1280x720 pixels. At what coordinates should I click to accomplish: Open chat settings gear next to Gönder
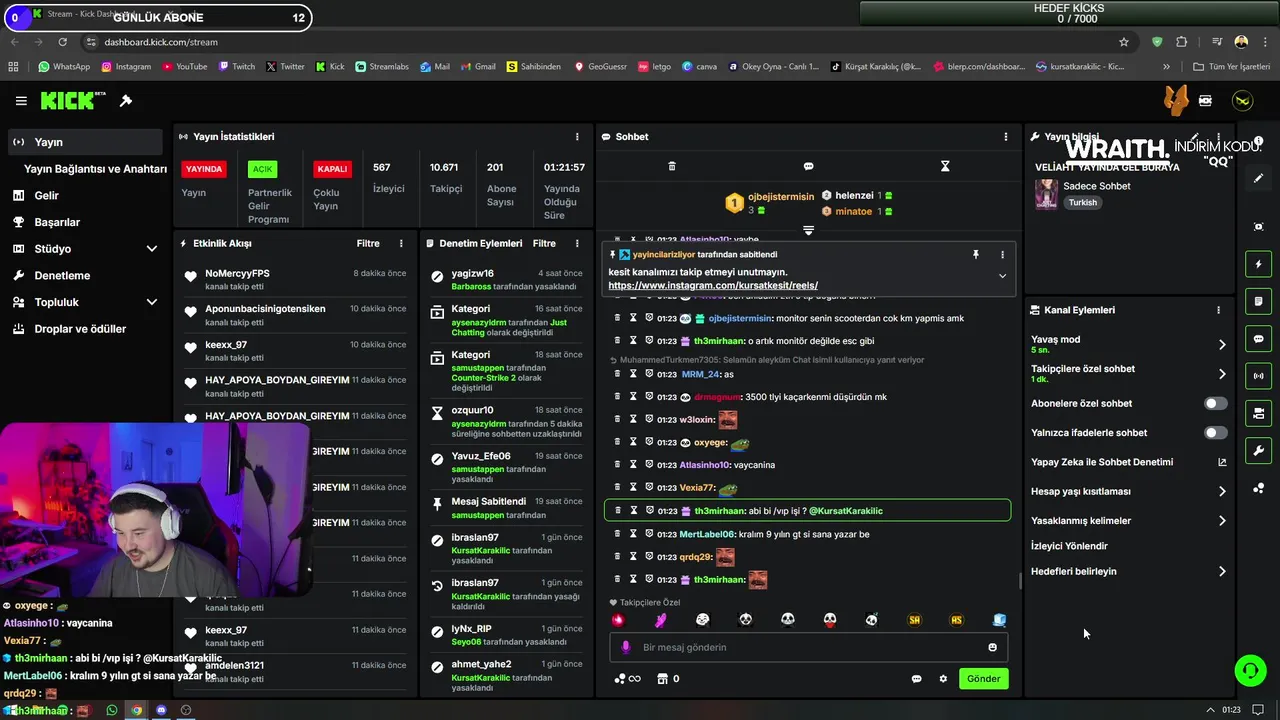pos(943,679)
